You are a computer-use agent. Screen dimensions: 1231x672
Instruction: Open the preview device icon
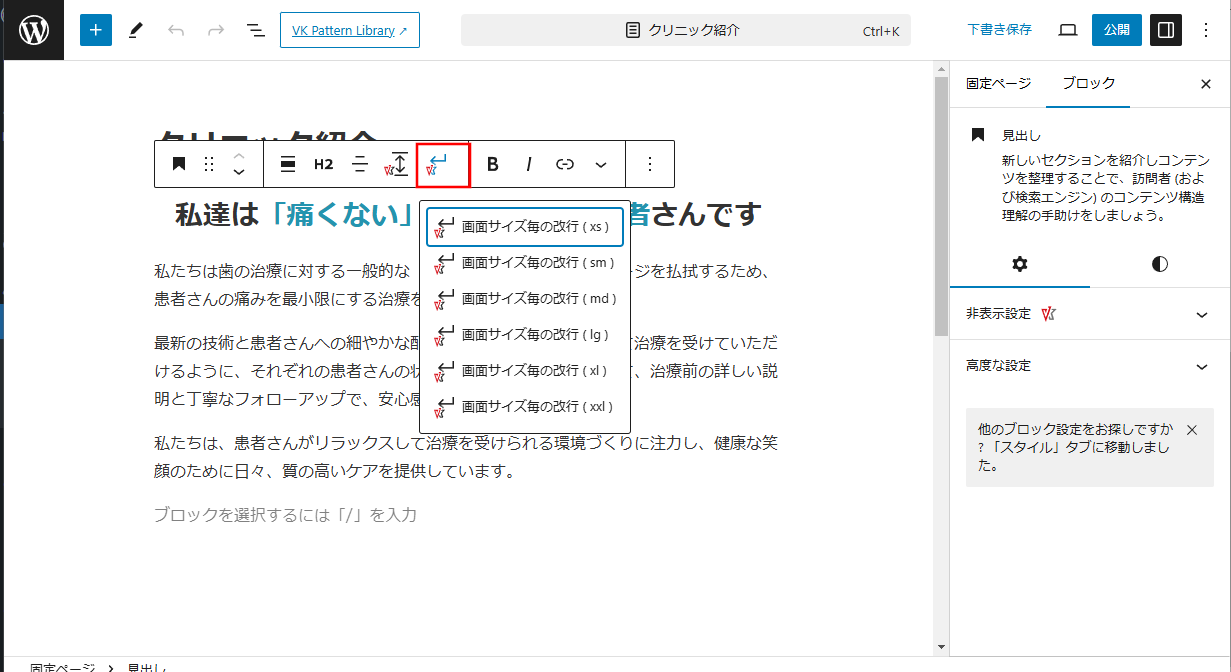[1067, 30]
